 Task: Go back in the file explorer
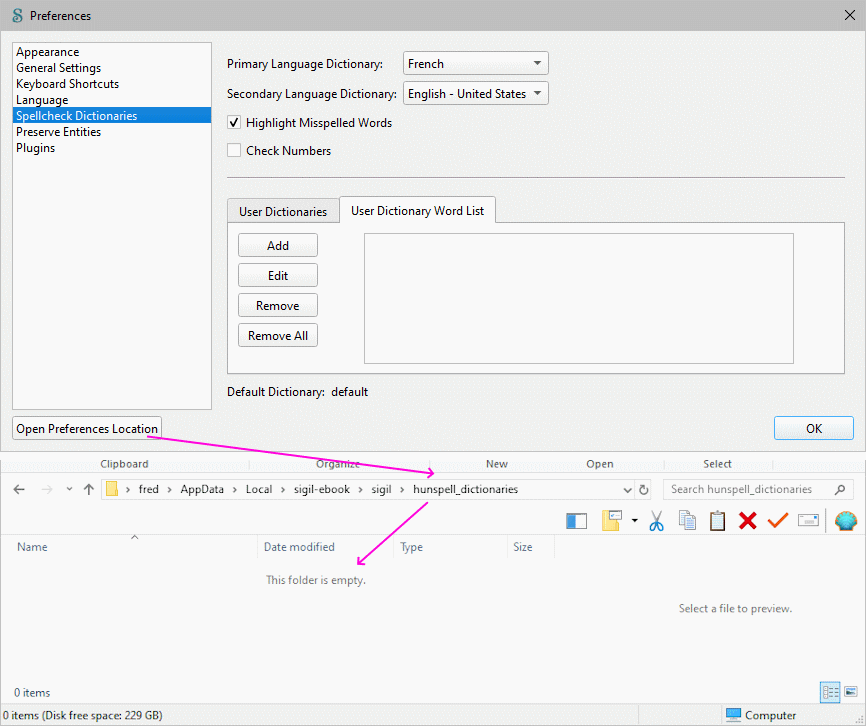tap(19, 489)
